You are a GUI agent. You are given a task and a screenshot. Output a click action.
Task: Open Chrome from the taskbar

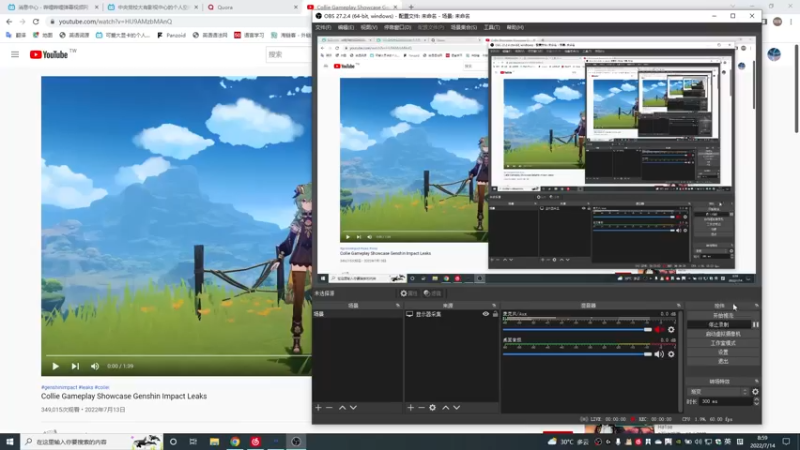click(235, 442)
